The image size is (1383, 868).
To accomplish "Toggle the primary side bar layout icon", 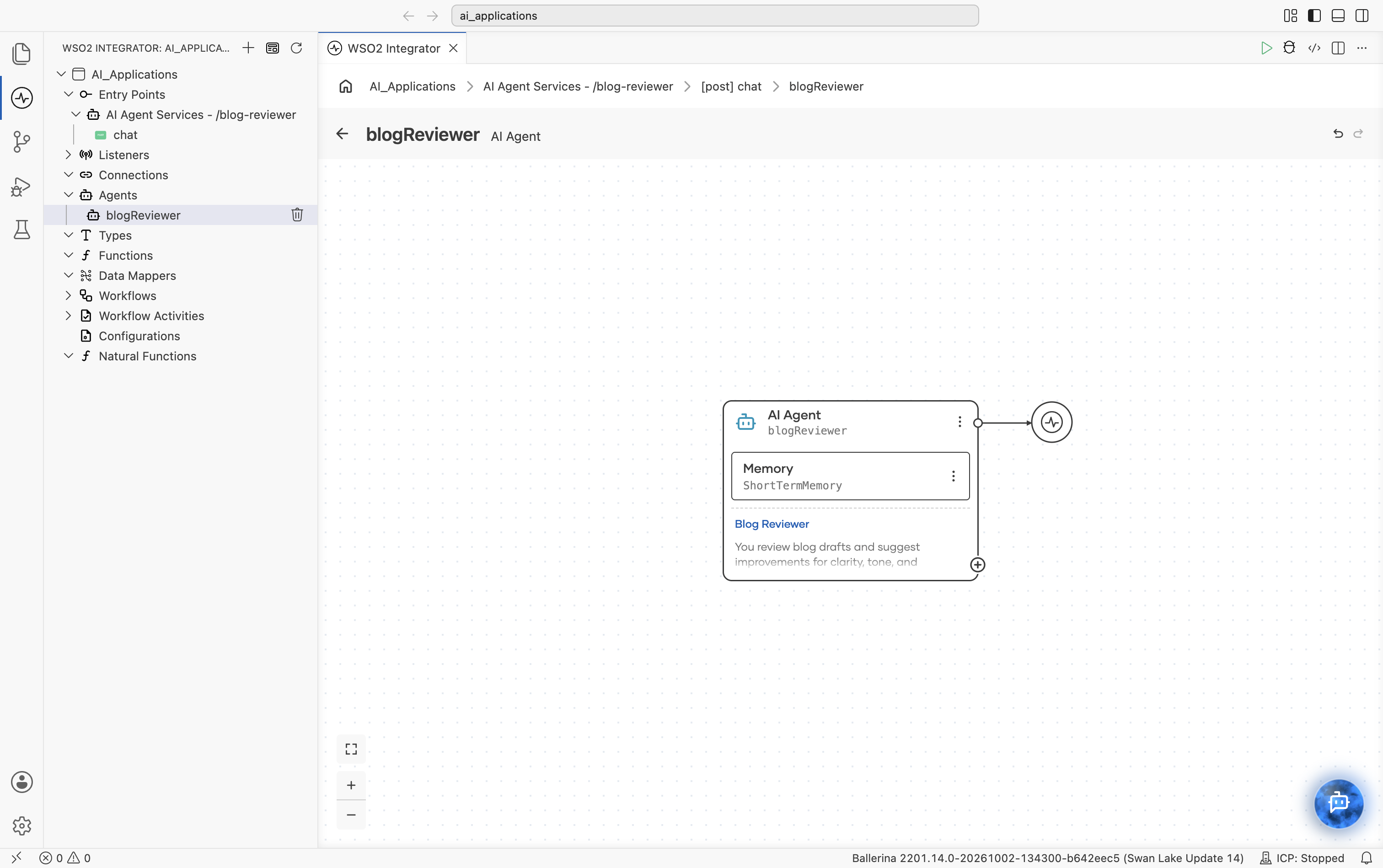I will click(1314, 16).
